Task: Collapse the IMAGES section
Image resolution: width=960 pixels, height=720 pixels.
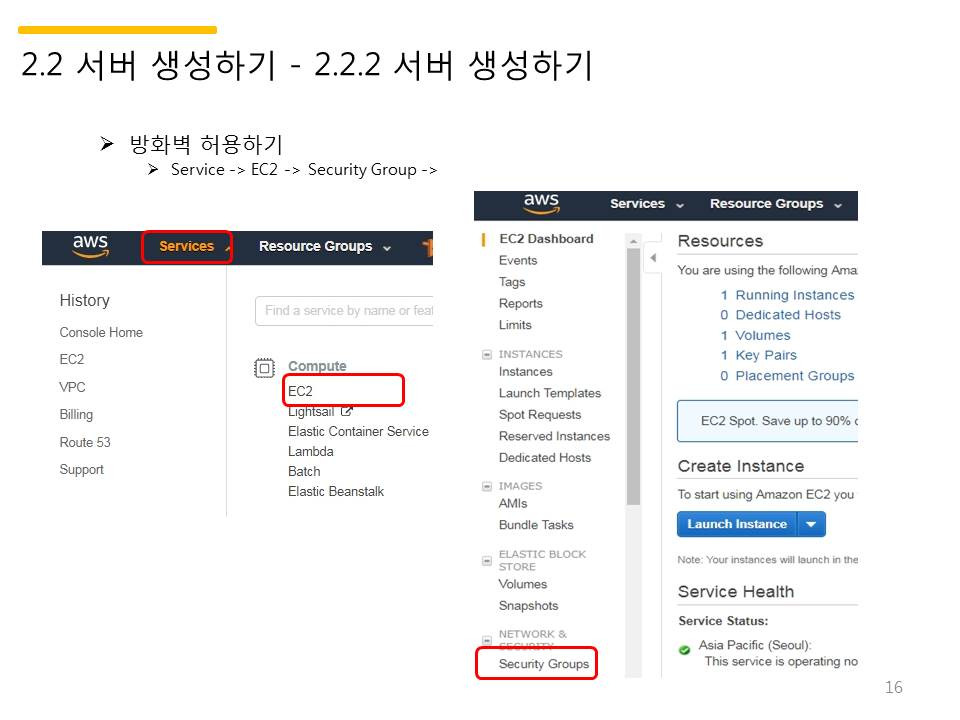Action: point(487,487)
